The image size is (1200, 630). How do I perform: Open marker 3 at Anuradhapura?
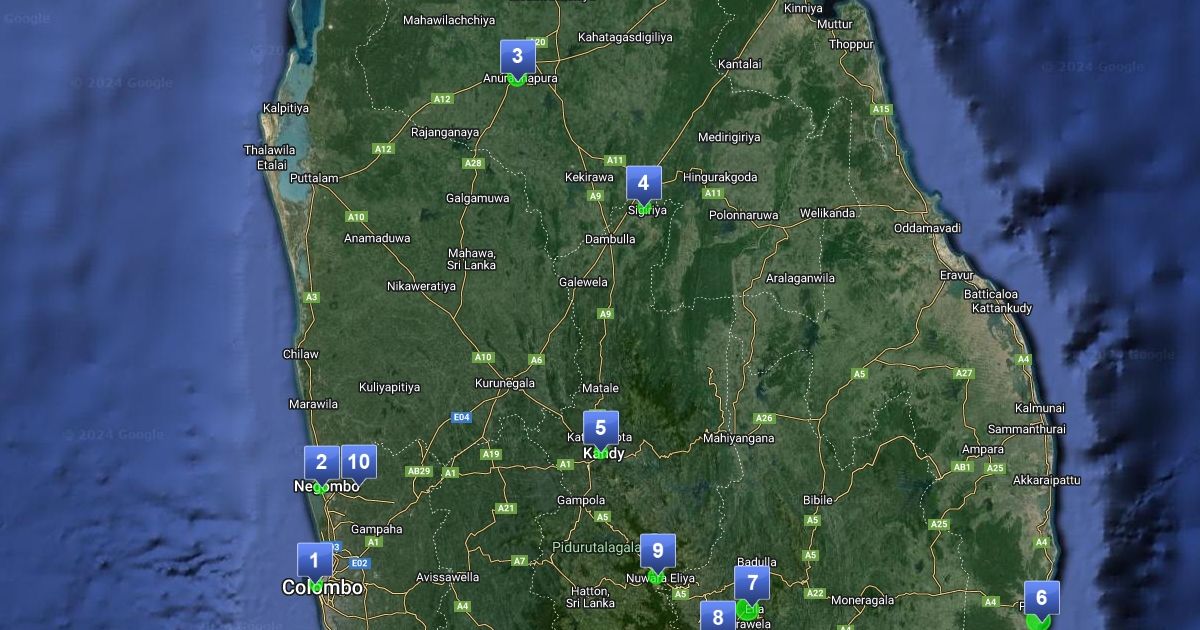coord(517,57)
